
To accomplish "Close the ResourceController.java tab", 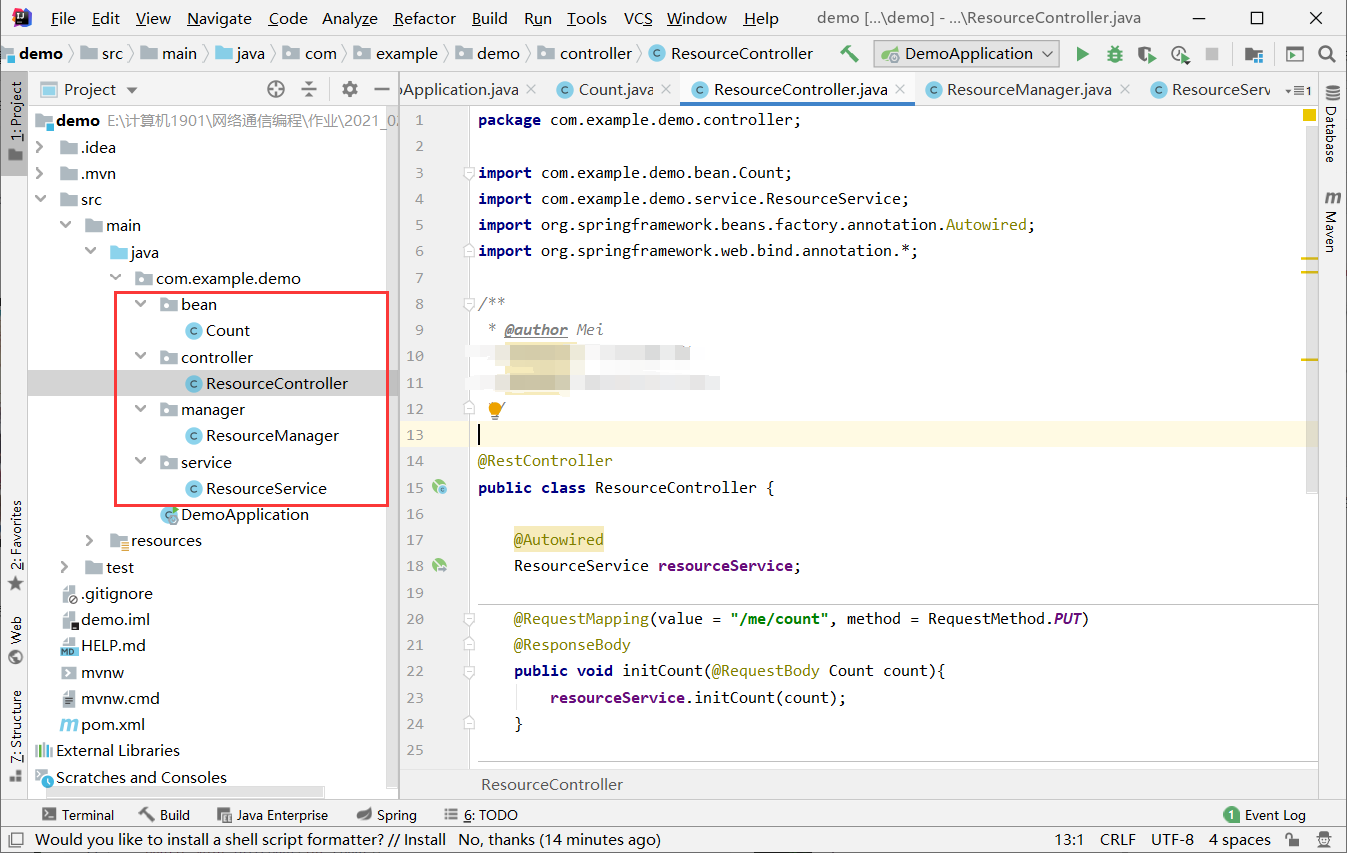I will click(900, 90).
